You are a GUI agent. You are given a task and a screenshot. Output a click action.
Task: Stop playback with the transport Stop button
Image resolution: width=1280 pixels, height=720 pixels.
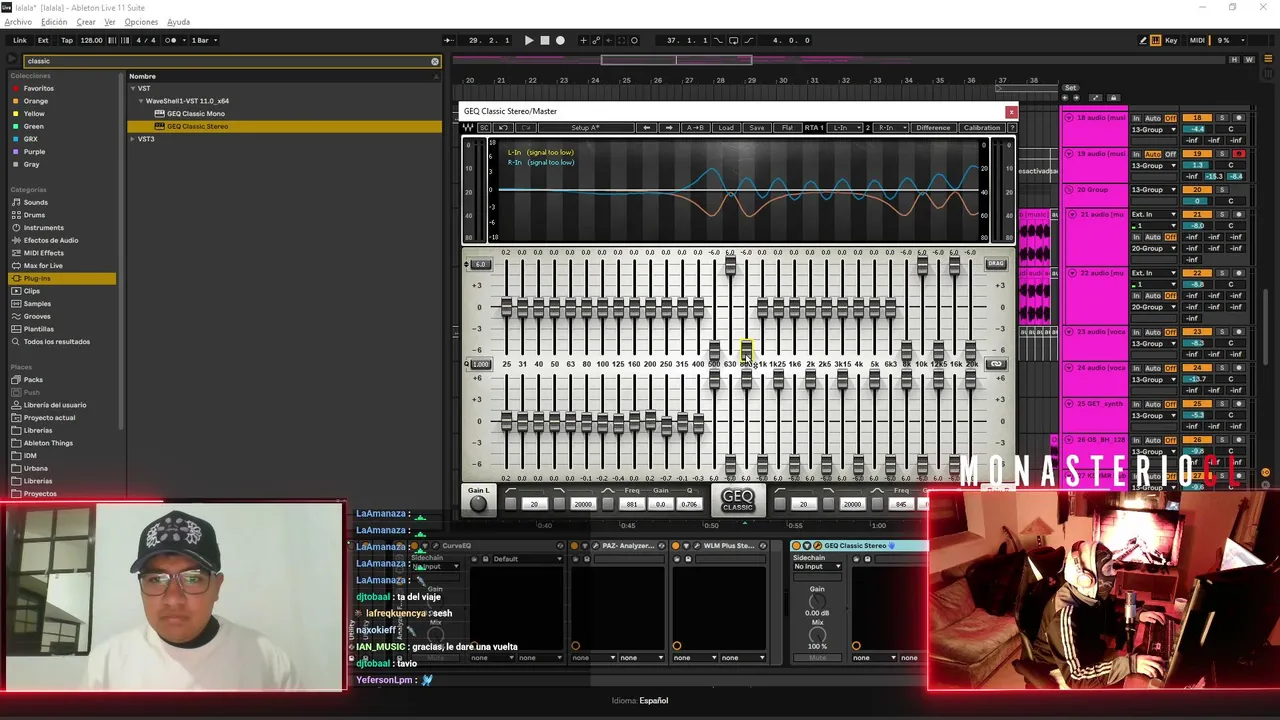point(545,40)
